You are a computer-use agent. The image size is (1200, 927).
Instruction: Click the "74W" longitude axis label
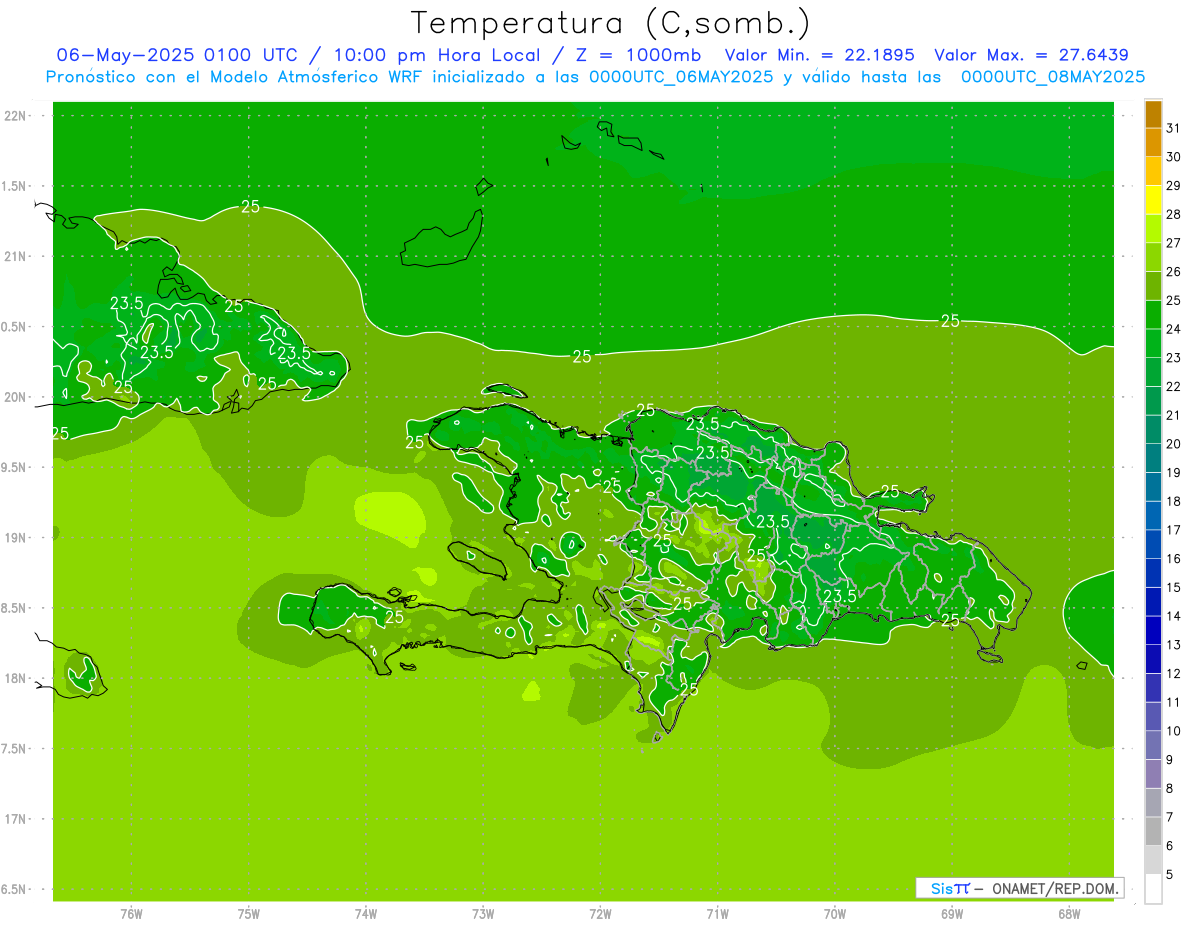[x=366, y=914]
